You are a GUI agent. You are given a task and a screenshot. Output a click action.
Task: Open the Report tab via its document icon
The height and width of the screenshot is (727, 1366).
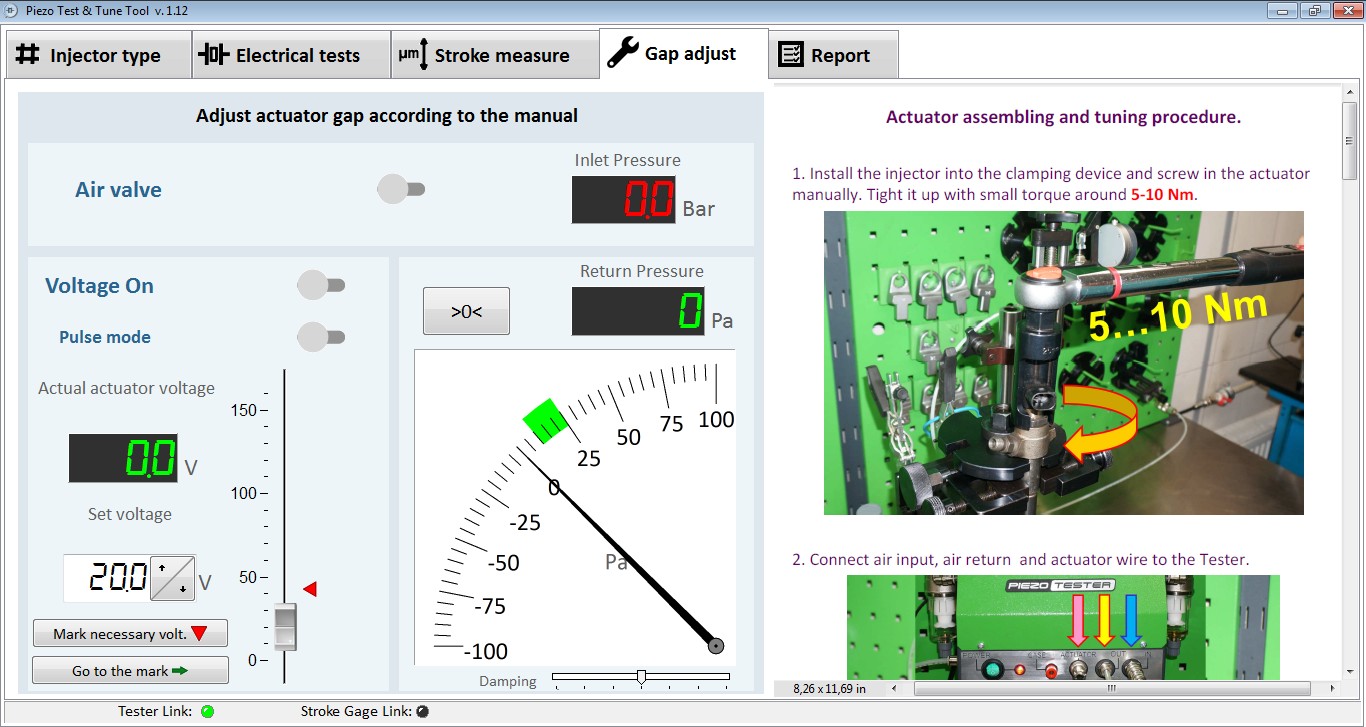click(789, 55)
